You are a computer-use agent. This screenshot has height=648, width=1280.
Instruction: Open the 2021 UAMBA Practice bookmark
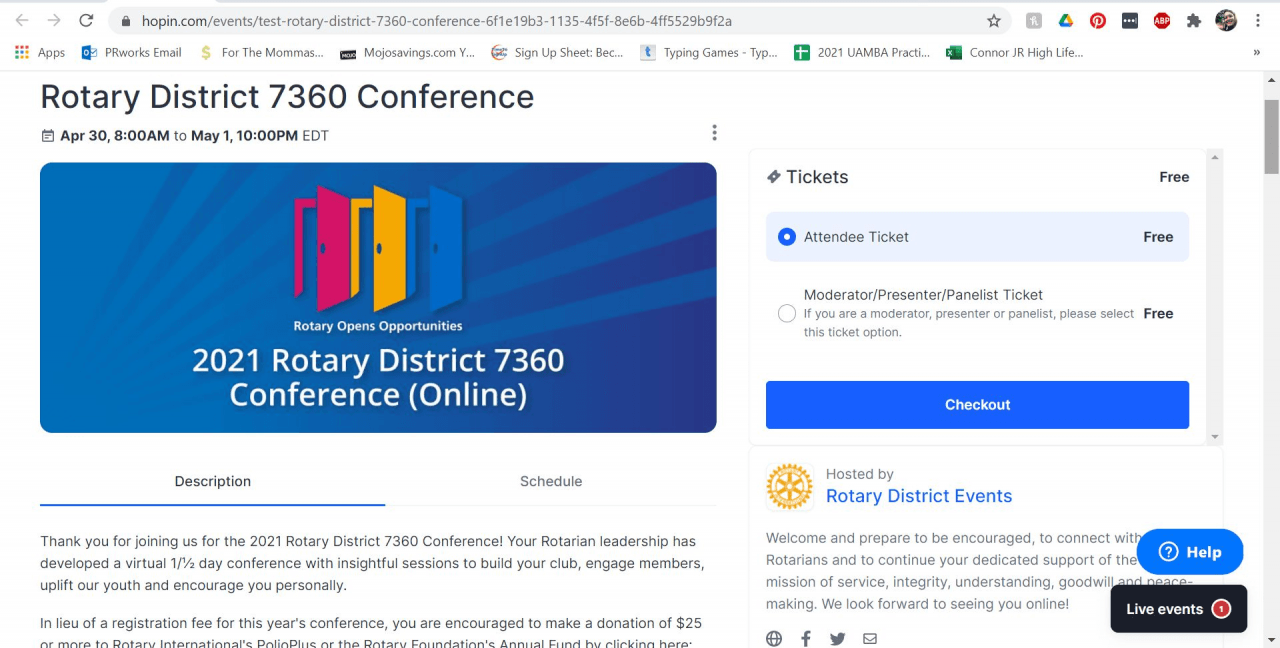pyautogui.click(x=862, y=53)
